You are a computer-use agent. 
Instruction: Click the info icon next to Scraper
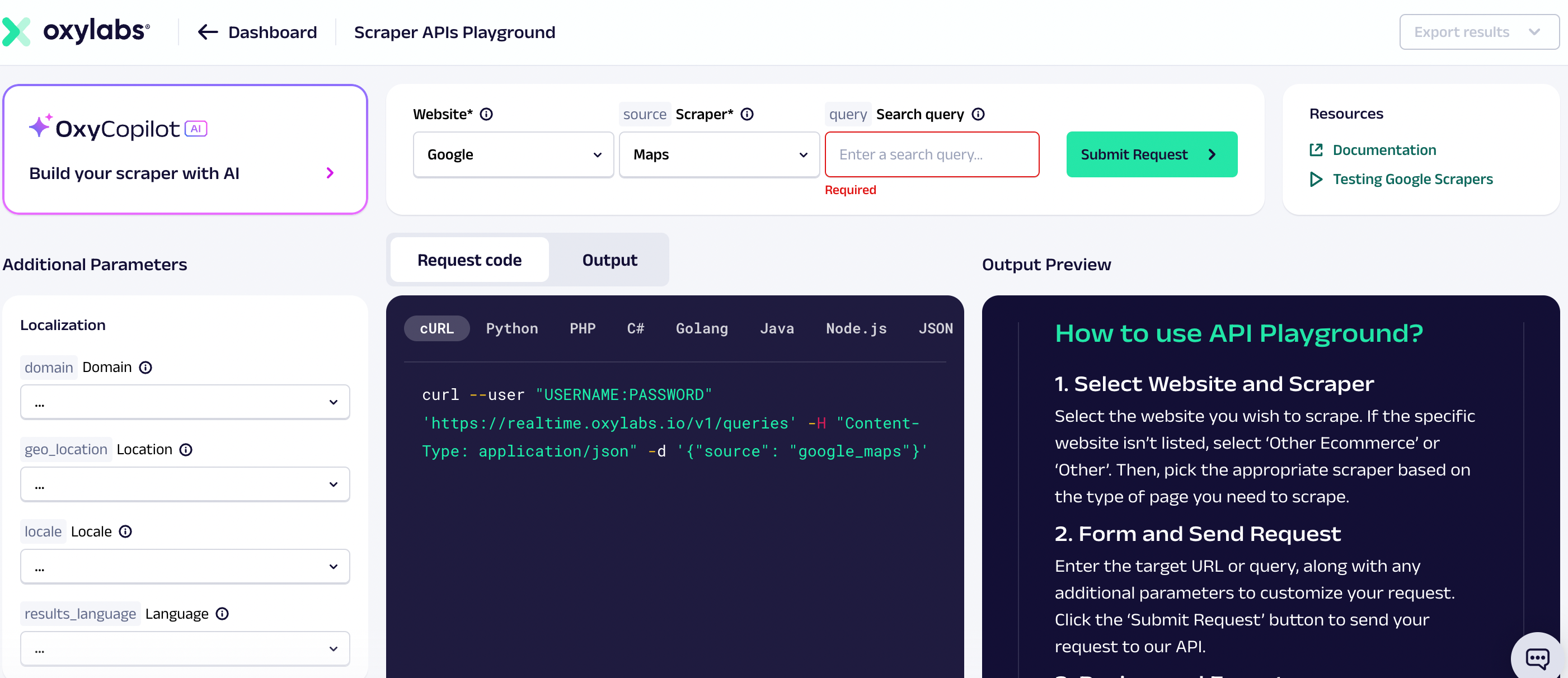(747, 115)
